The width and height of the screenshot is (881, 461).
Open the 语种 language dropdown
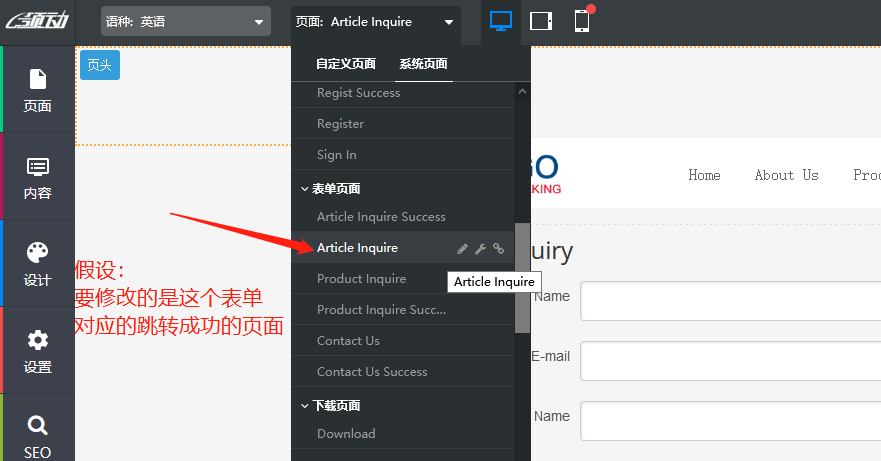coord(185,21)
